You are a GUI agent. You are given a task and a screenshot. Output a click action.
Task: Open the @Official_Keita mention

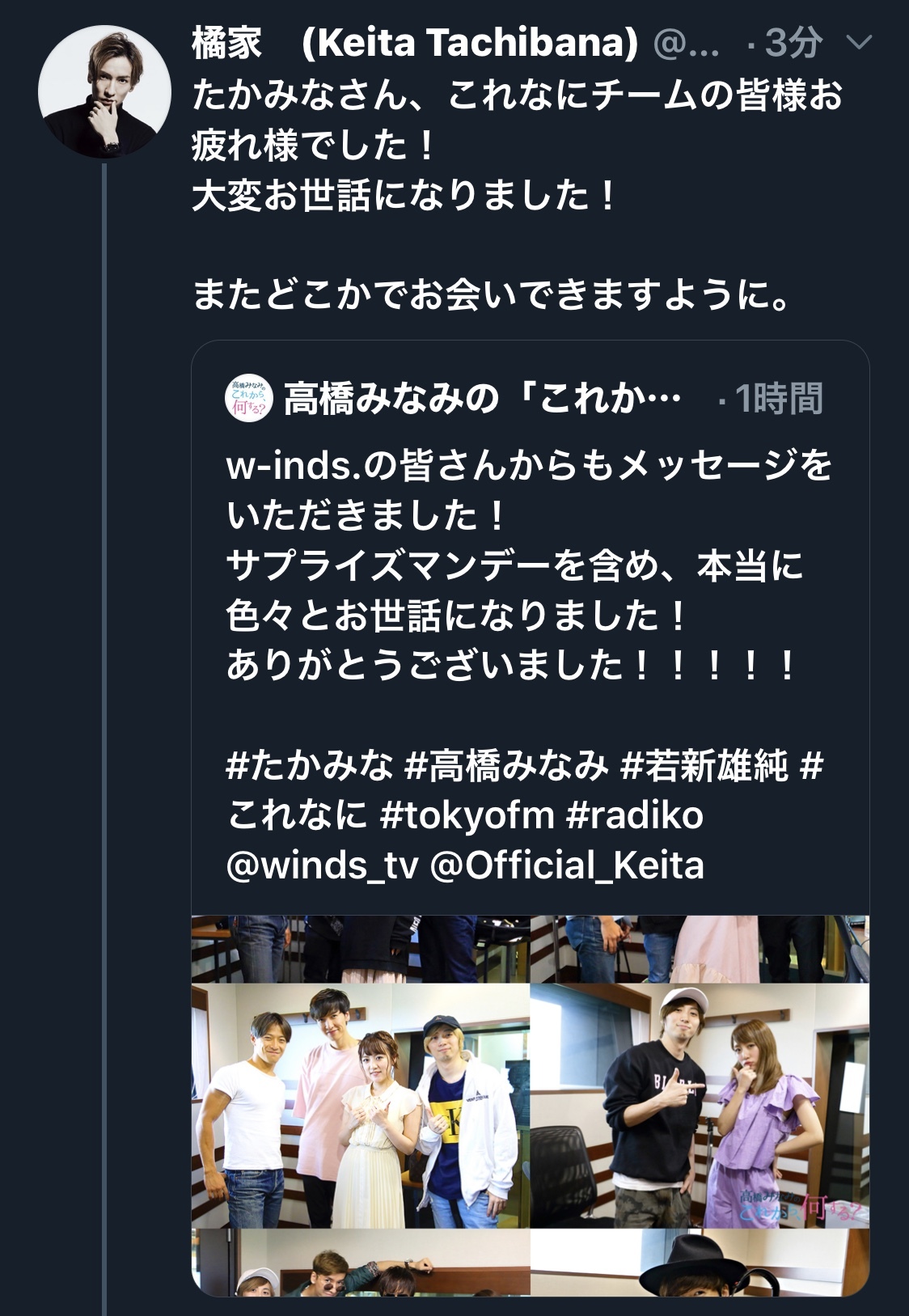(568, 865)
